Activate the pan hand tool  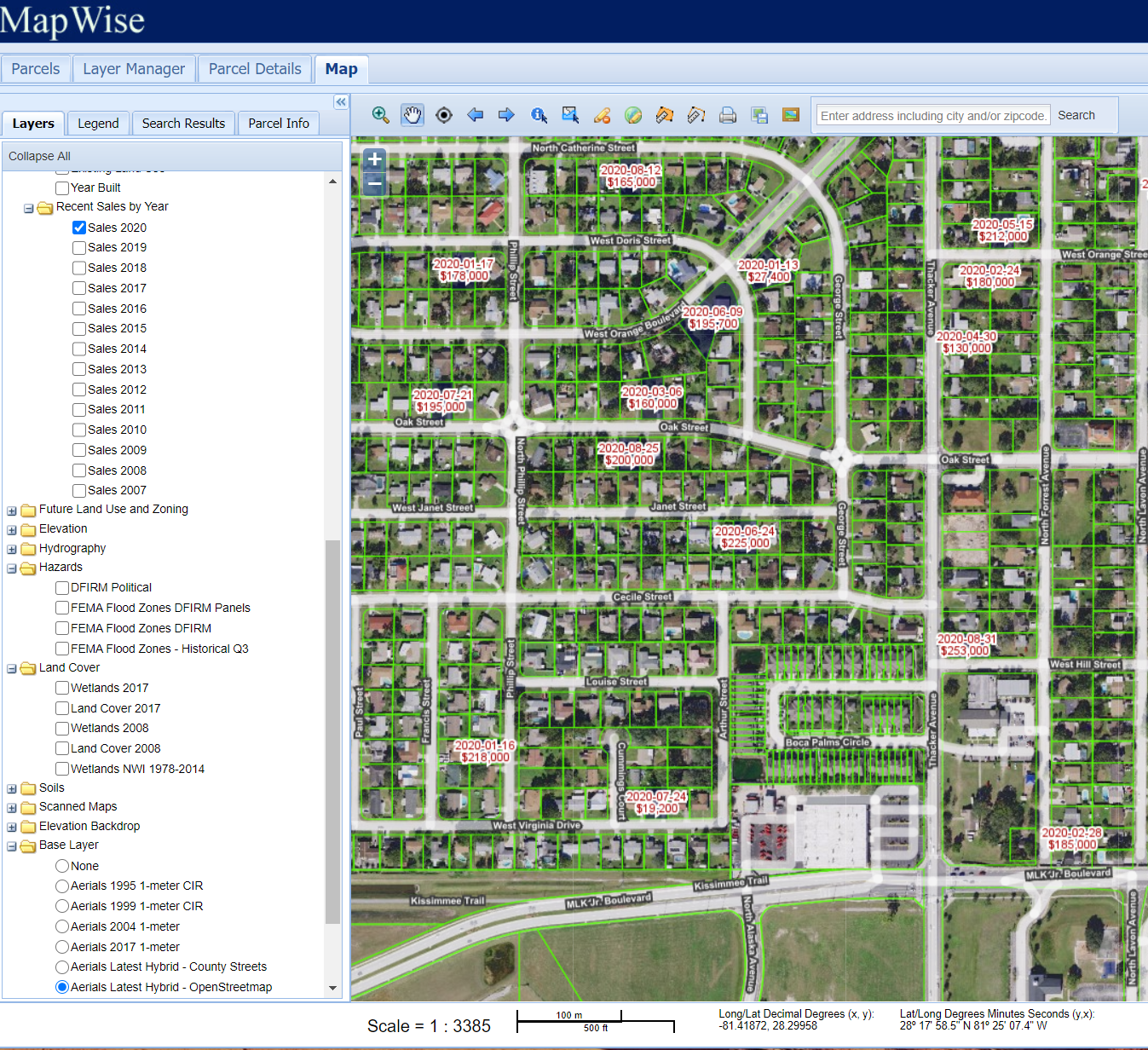pos(412,115)
